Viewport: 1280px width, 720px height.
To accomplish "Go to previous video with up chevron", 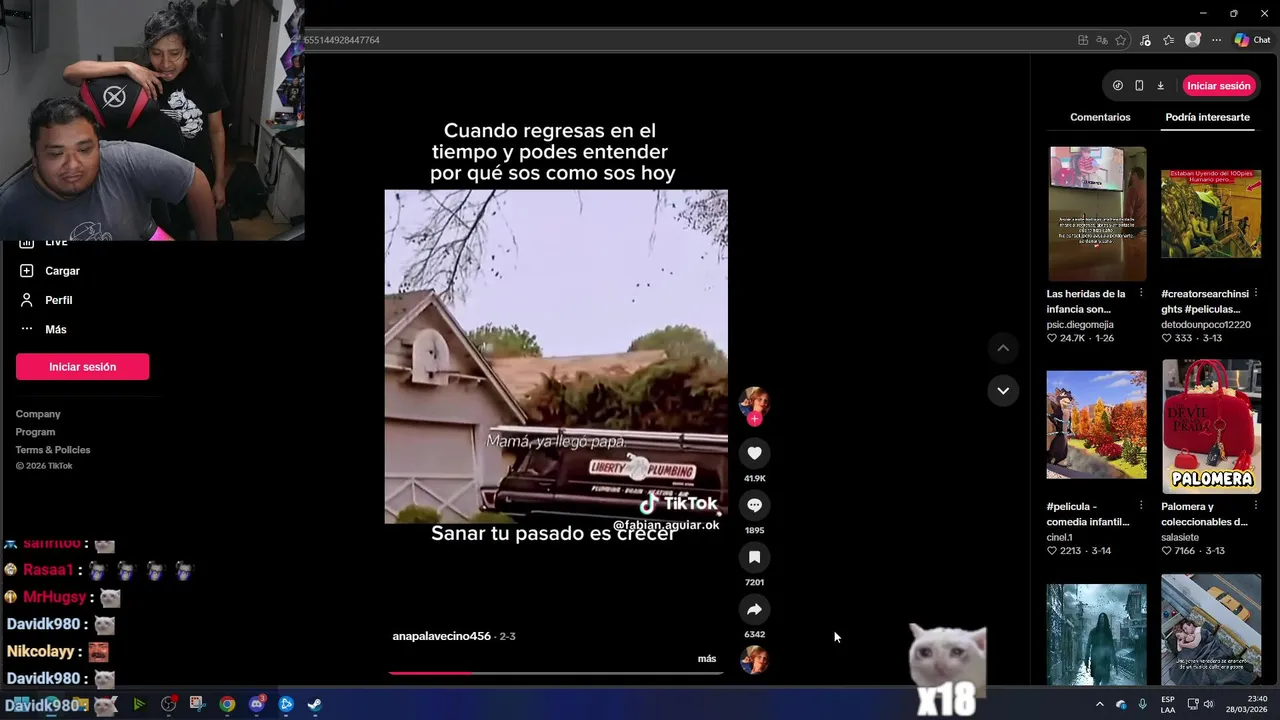I will [x=1003, y=348].
